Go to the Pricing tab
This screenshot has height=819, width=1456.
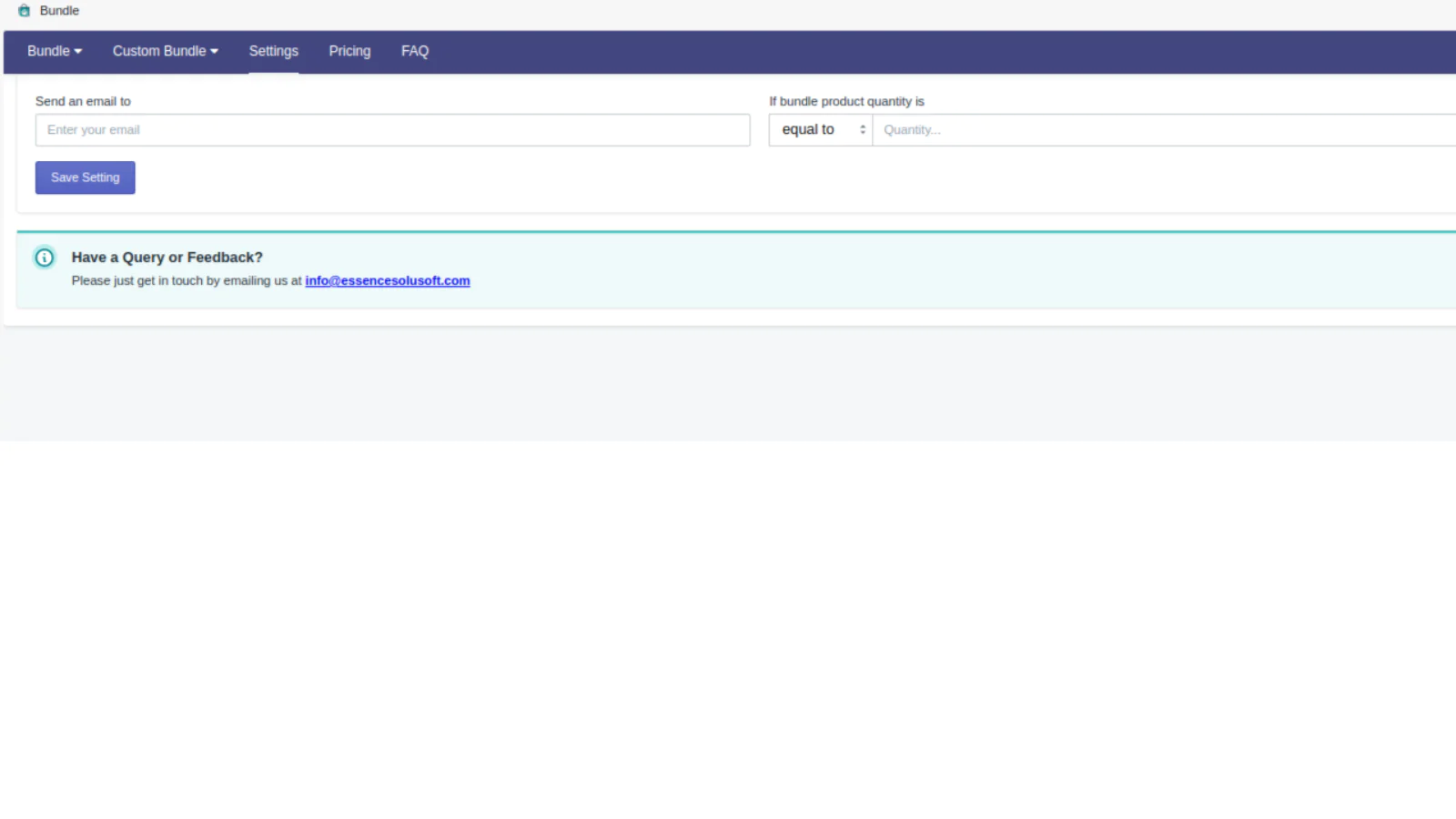click(349, 51)
